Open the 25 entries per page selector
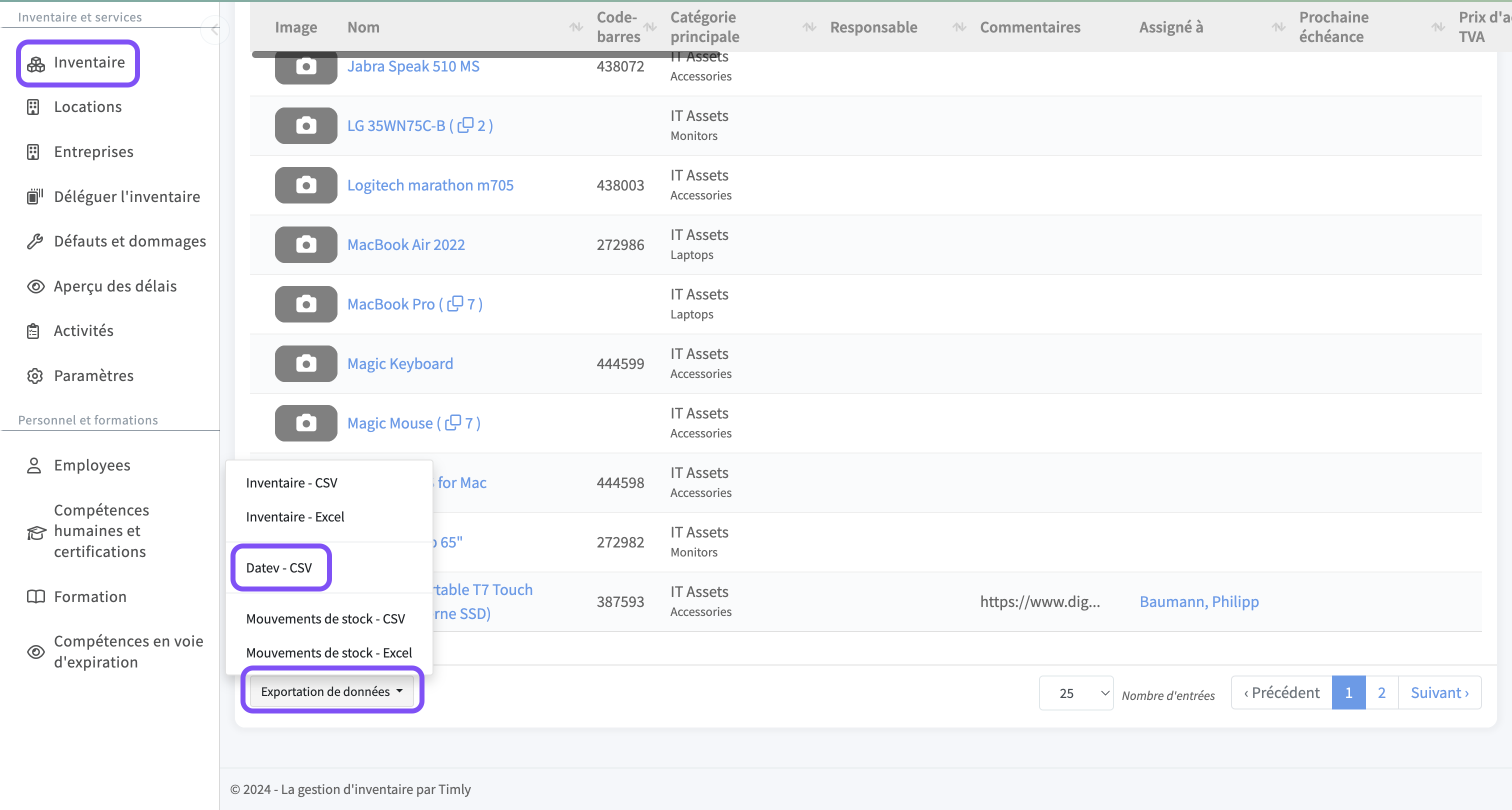The width and height of the screenshot is (1512, 810). click(x=1076, y=693)
